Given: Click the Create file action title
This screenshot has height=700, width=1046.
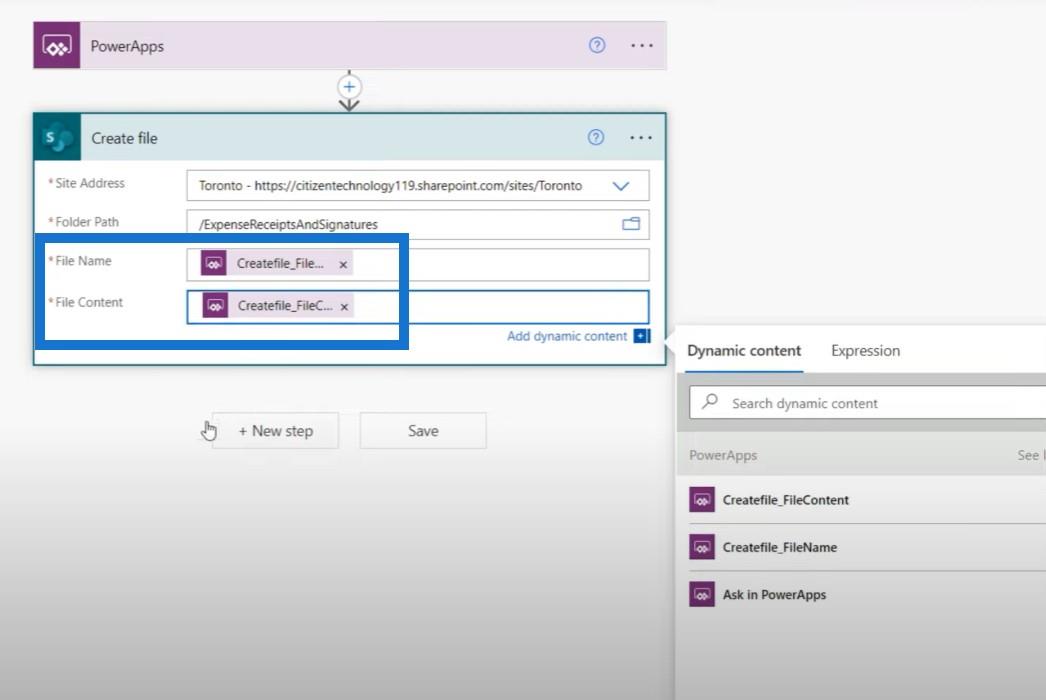Looking at the screenshot, I should [124, 138].
